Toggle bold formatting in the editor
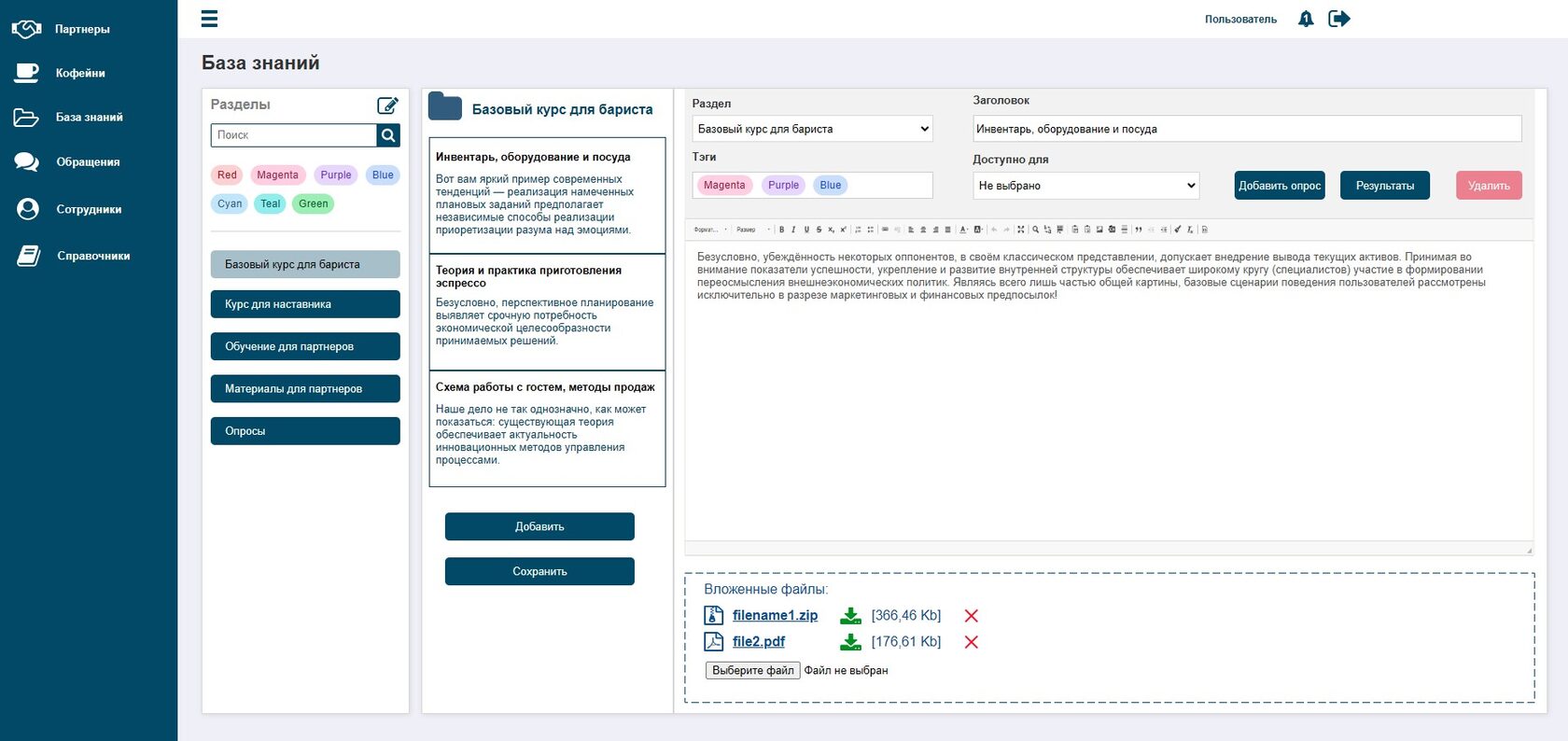The image size is (1568, 741). coord(782,230)
